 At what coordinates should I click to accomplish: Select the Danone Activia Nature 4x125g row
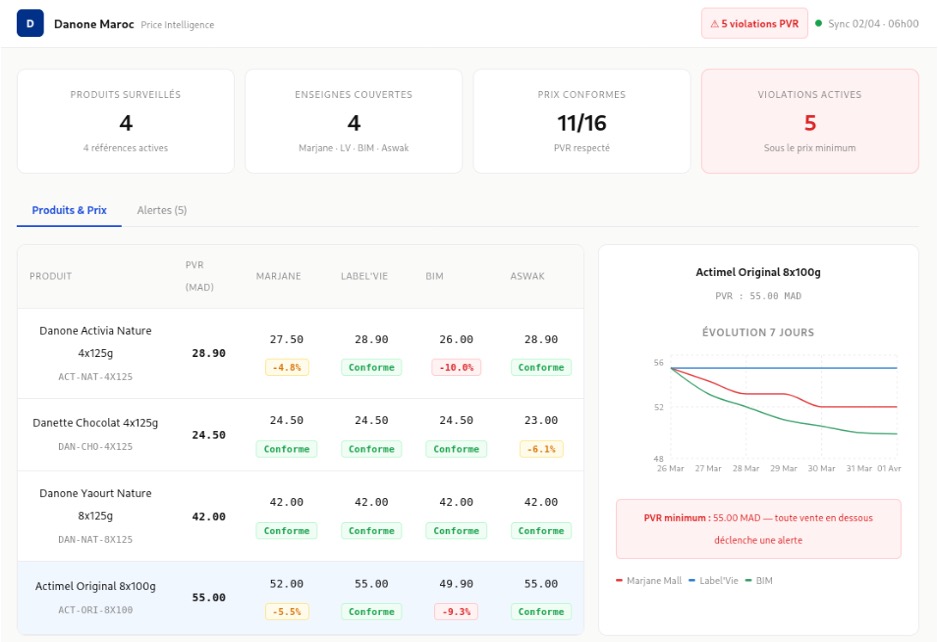click(95, 353)
